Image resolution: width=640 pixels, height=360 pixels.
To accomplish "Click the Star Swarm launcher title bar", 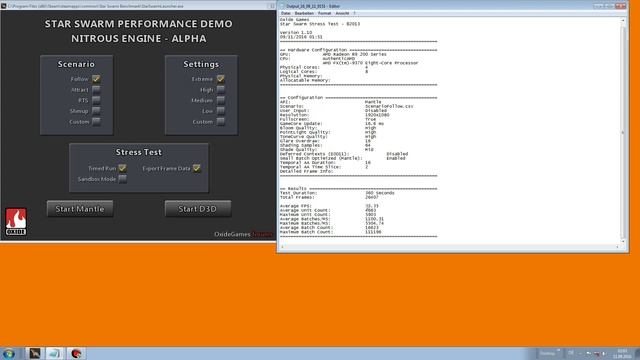I will (x=137, y=6).
